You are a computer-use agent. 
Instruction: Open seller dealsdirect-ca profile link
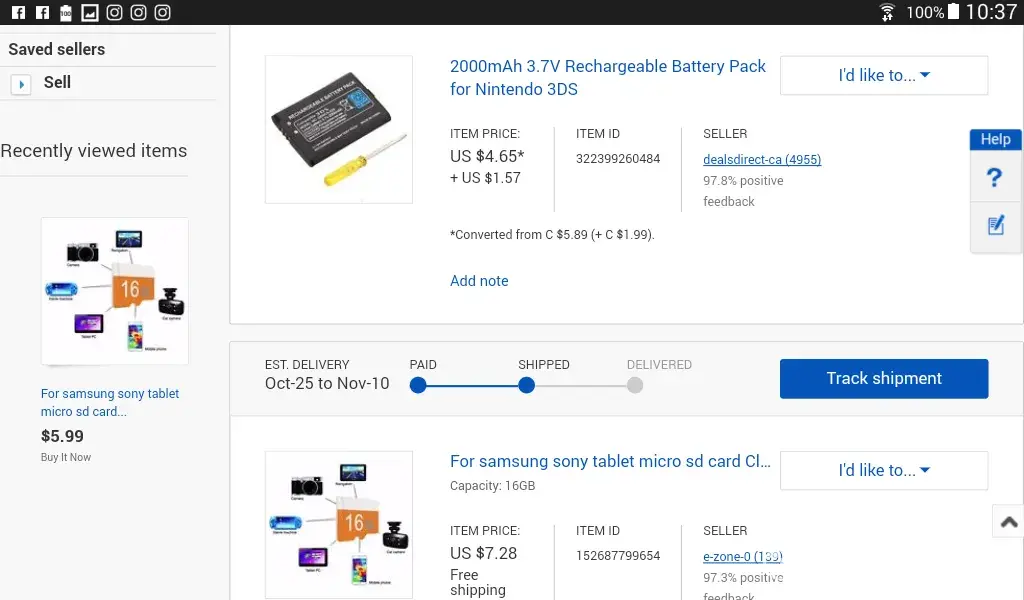pyautogui.click(x=761, y=160)
